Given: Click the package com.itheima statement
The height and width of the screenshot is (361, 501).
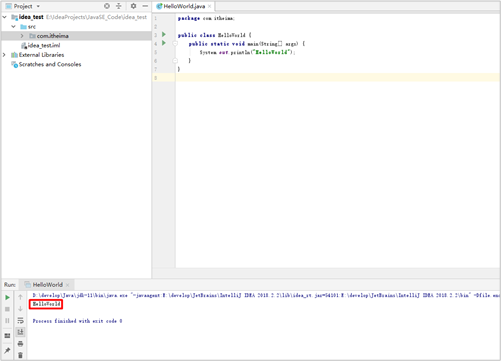Looking at the screenshot, I should tap(206, 18).
